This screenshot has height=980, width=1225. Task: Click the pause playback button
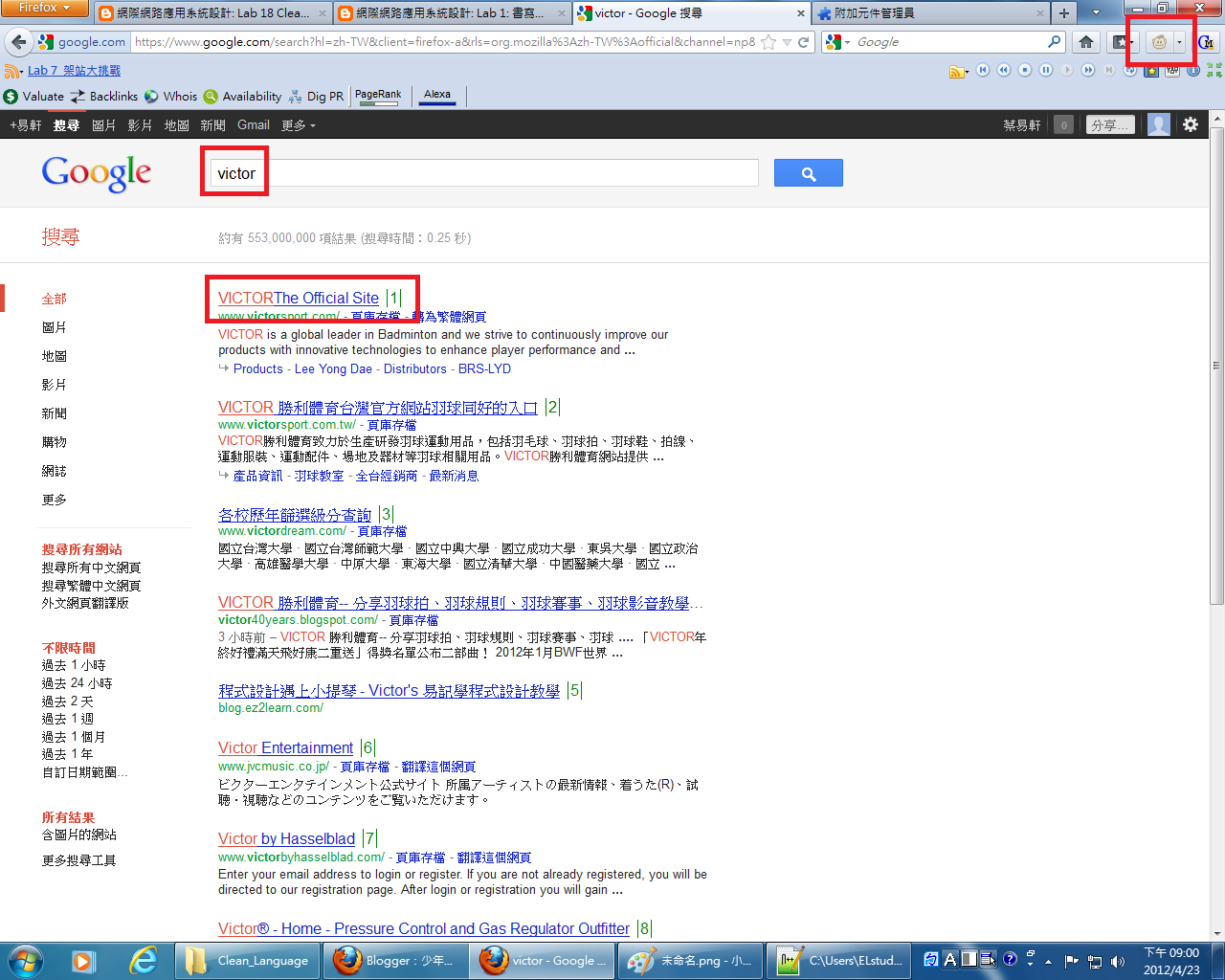pyautogui.click(x=1046, y=70)
